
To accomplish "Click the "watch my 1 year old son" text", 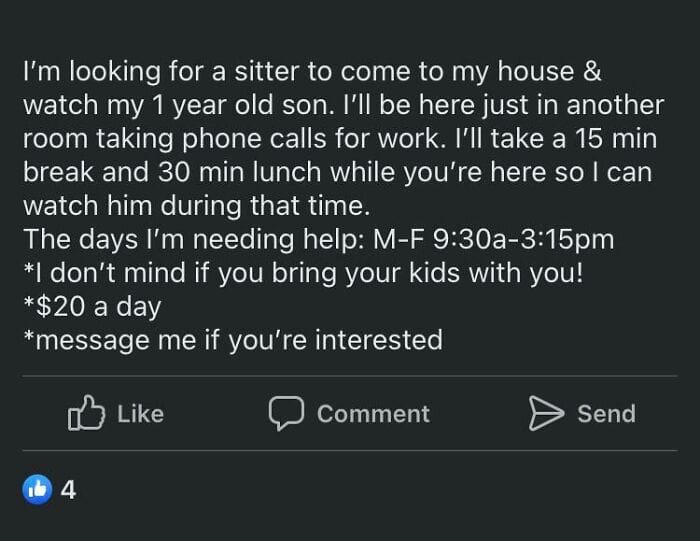I will 179,105.
